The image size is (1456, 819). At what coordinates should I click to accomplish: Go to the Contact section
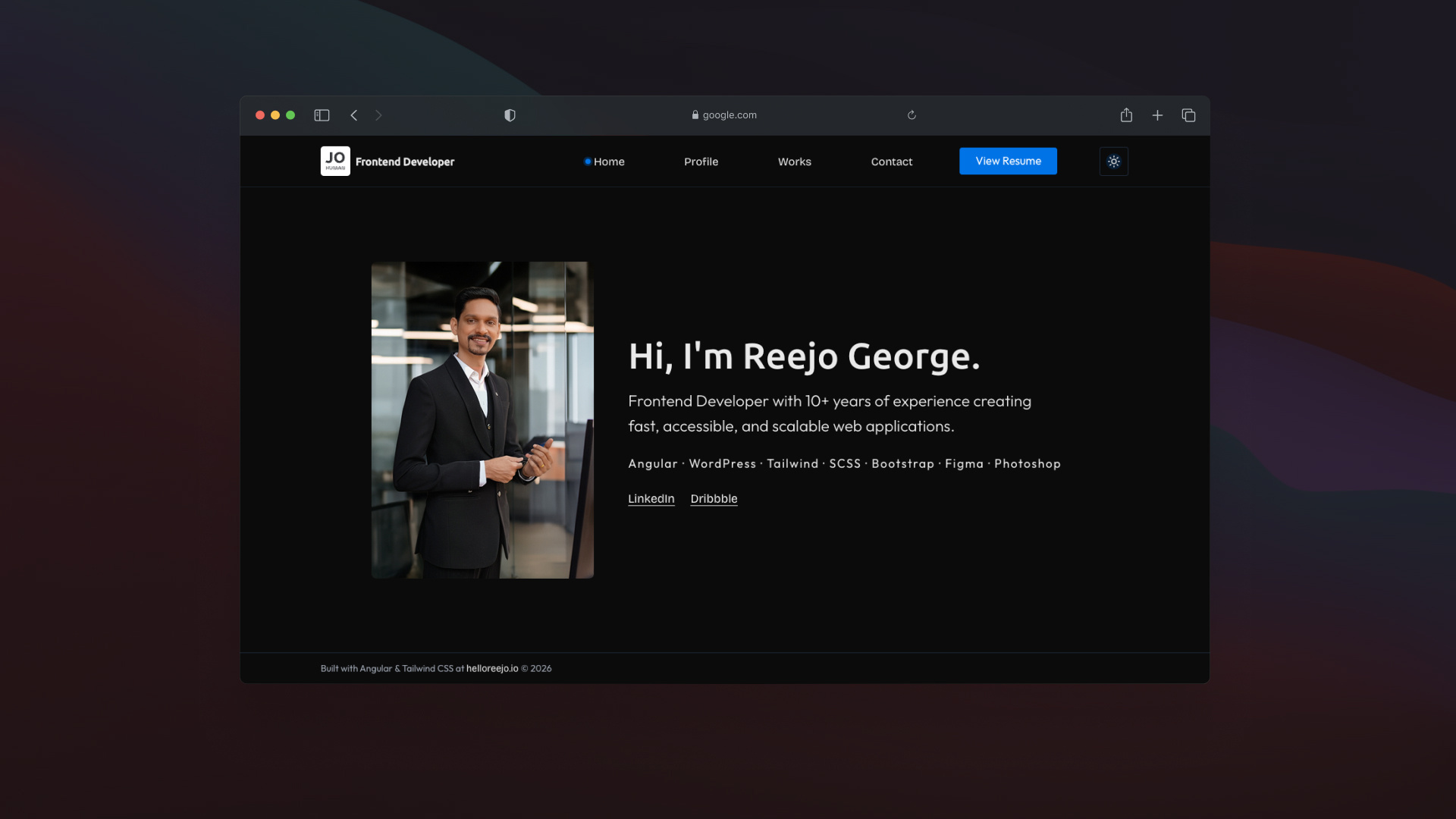click(x=891, y=162)
